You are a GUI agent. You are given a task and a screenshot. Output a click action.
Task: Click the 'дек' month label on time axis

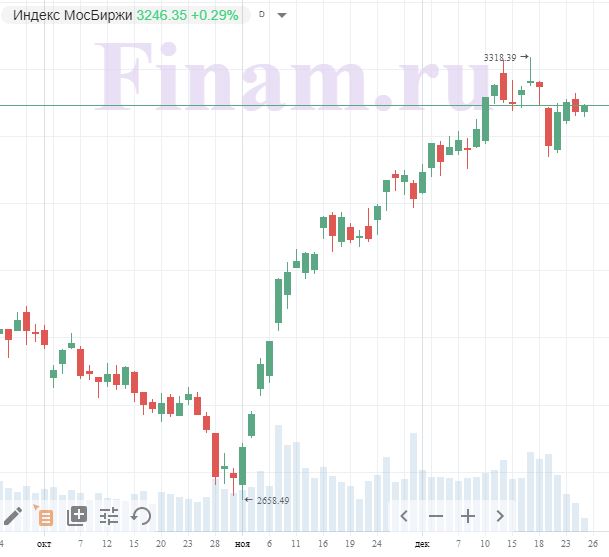(x=422, y=544)
